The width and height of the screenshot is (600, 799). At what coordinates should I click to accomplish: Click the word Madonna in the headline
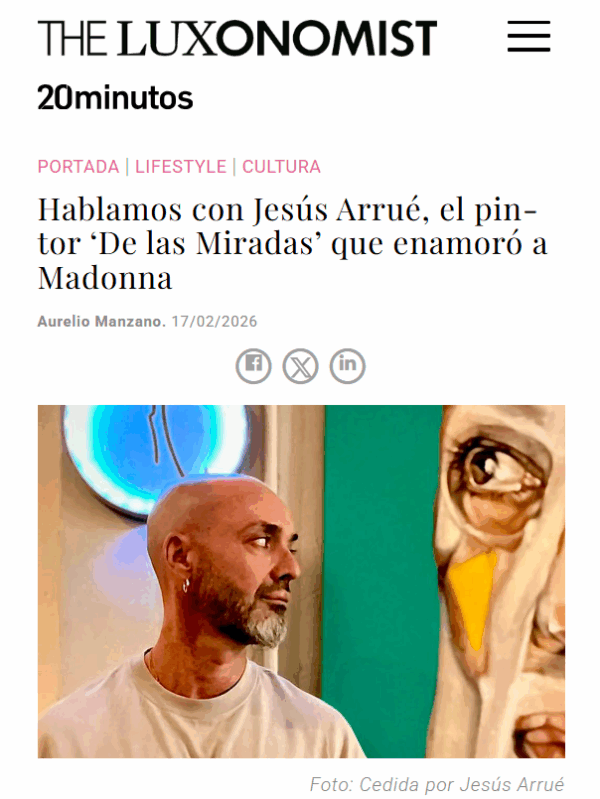tap(105, 278)
